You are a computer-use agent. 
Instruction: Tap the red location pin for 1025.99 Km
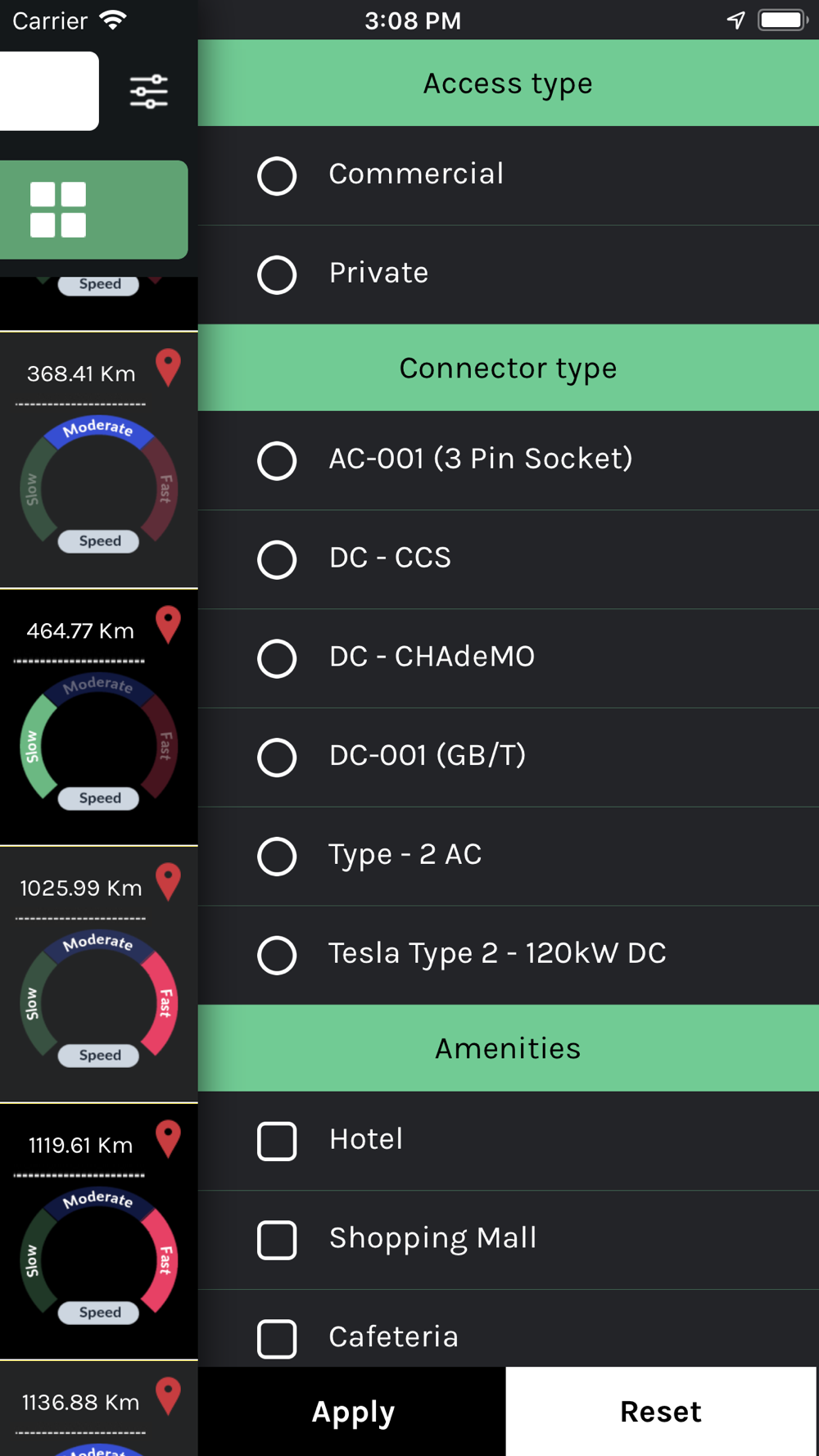[x=168, y=882]
